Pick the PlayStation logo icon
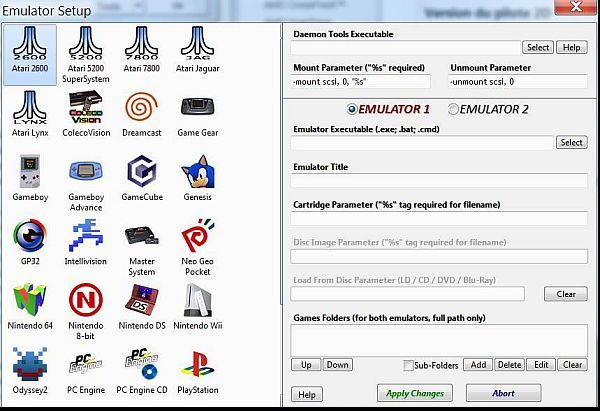The image size is (600, 411). click(x=197, y=364)
